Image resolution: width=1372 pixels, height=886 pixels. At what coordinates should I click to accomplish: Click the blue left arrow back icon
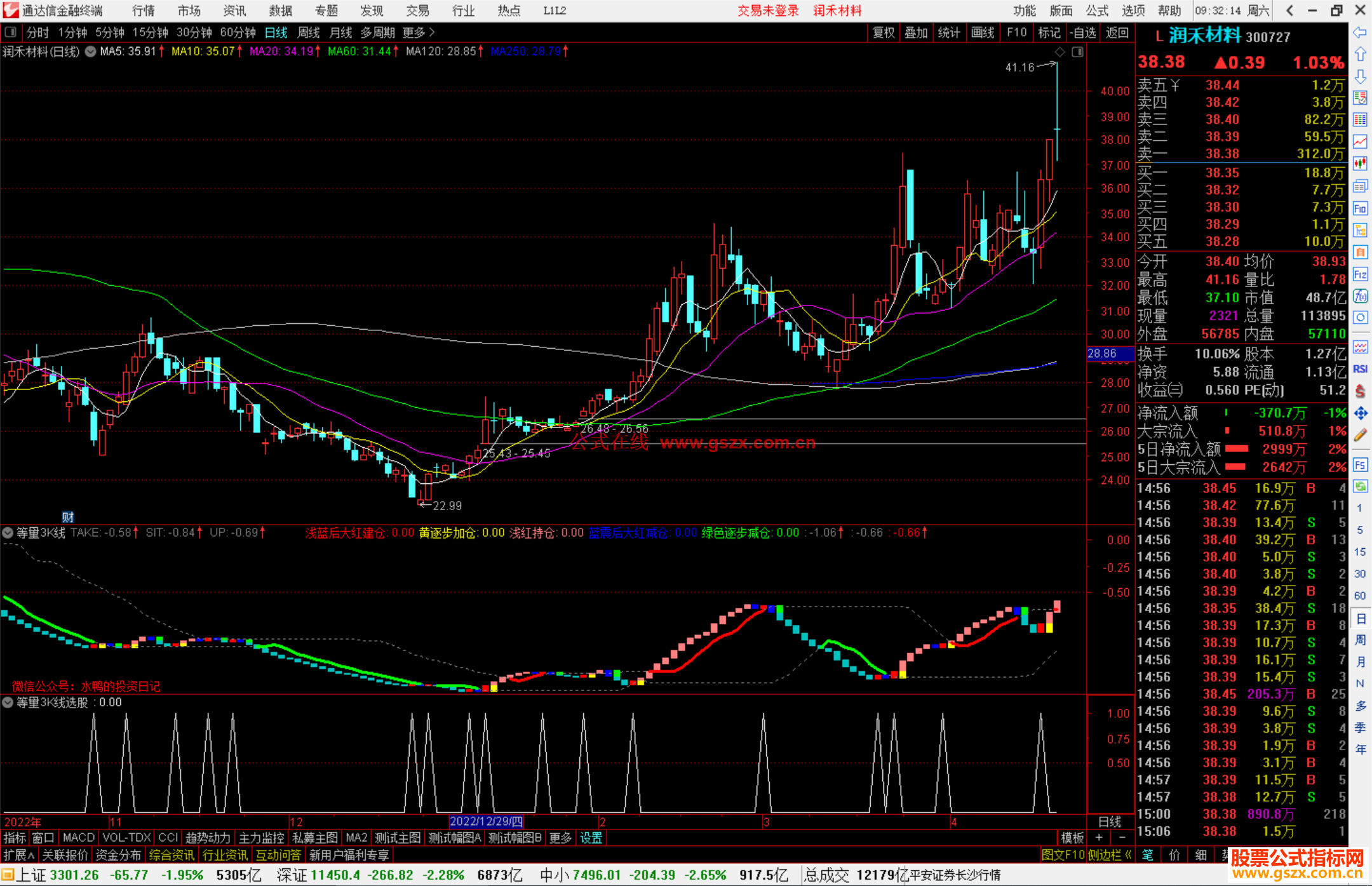(x=1360, y=32)
